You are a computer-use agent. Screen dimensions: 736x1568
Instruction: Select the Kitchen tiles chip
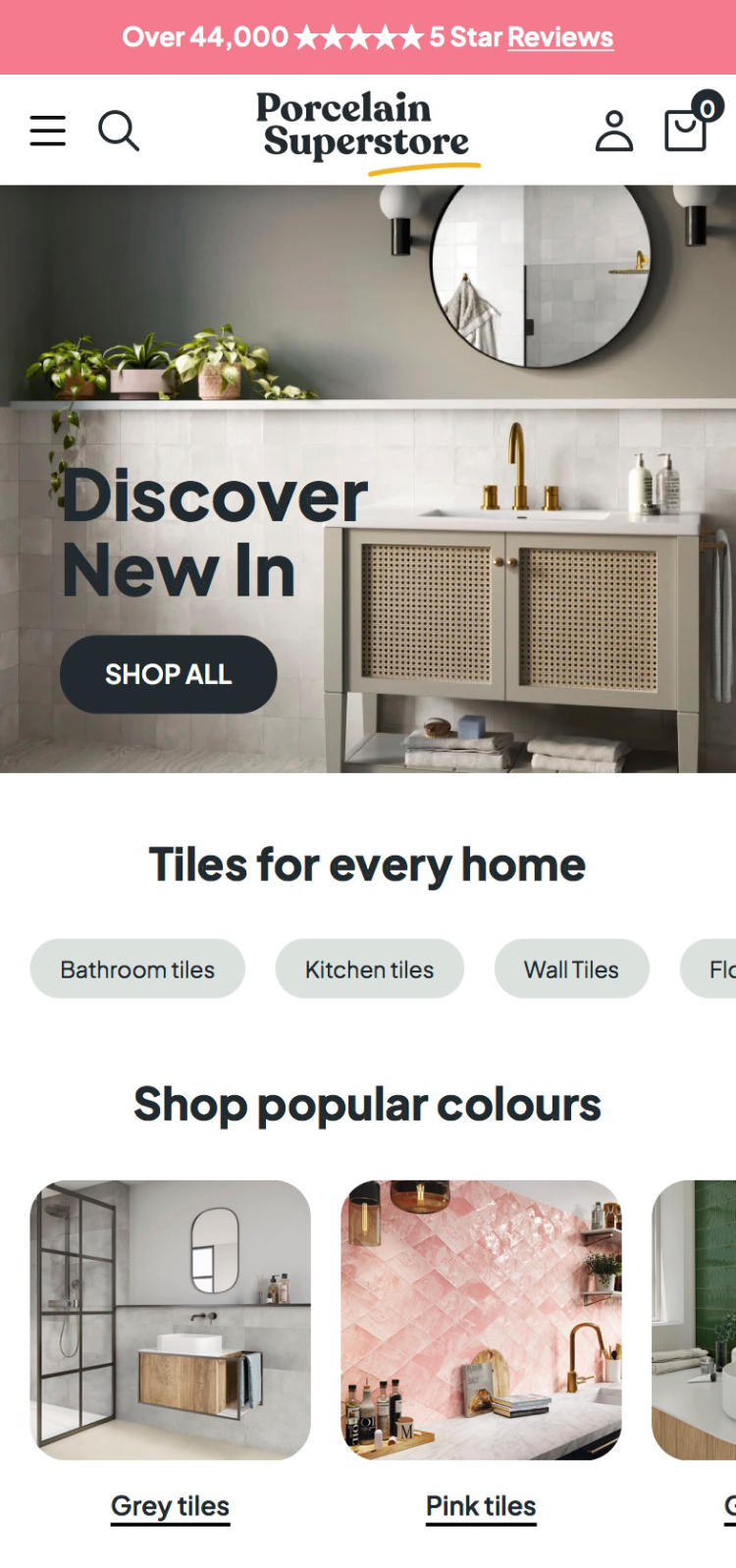369,969
